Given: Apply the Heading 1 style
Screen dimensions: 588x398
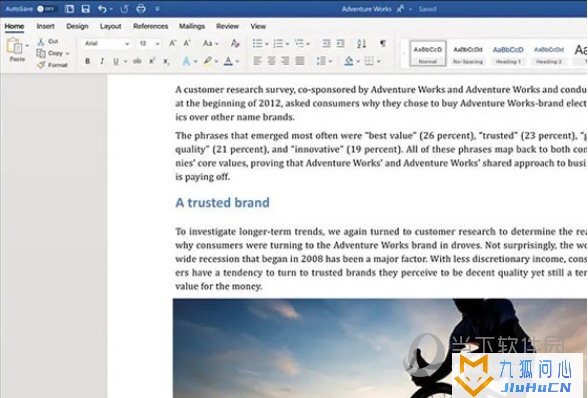Looking at the screenshot, I should (x=508, y=54).
